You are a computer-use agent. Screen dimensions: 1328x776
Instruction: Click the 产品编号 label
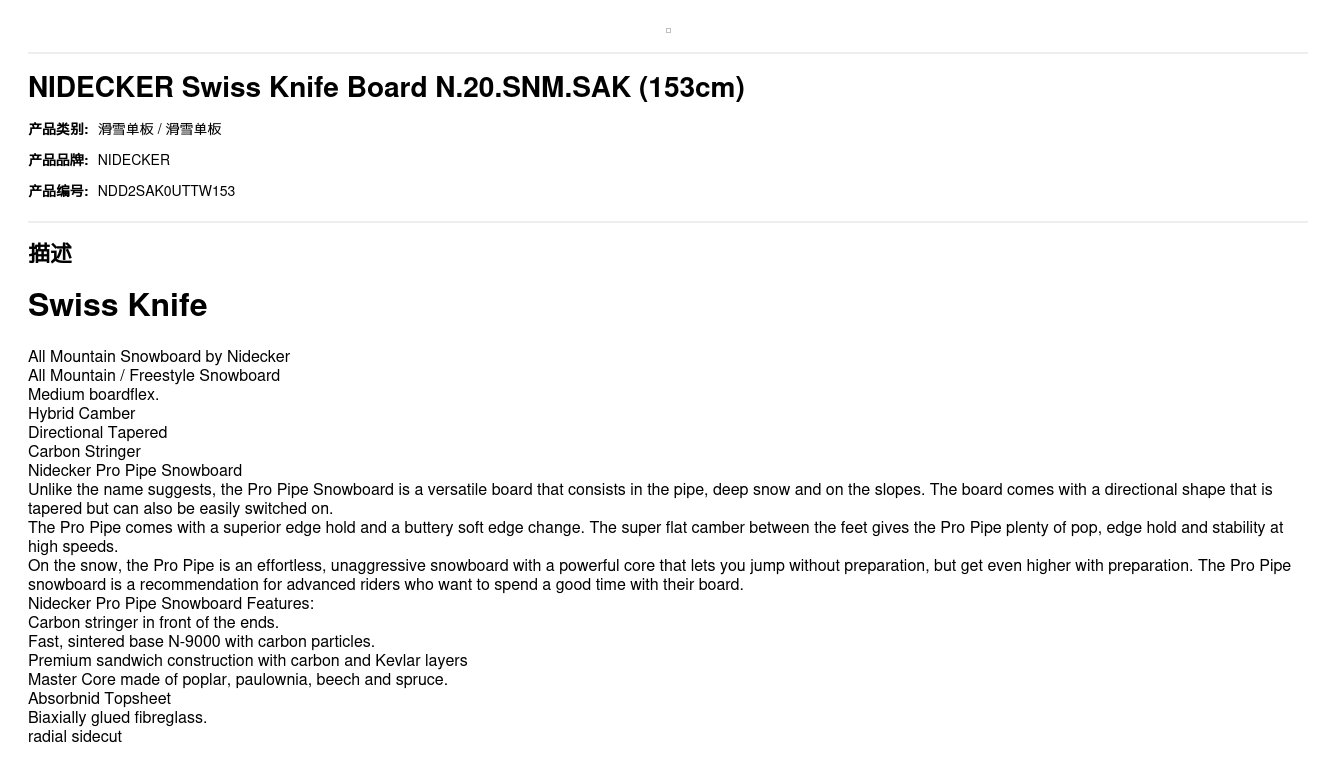click(x=58, y=191)
